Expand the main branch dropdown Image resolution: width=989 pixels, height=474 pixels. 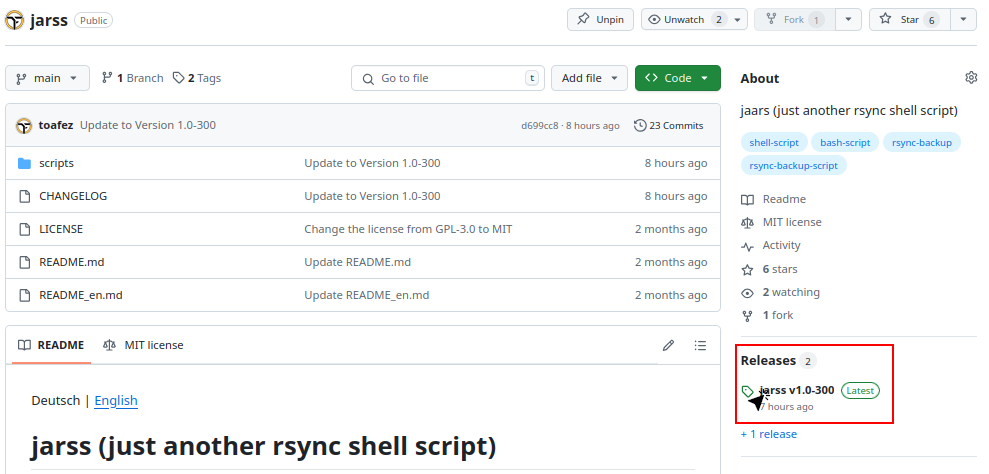click(x=47, y=78)
